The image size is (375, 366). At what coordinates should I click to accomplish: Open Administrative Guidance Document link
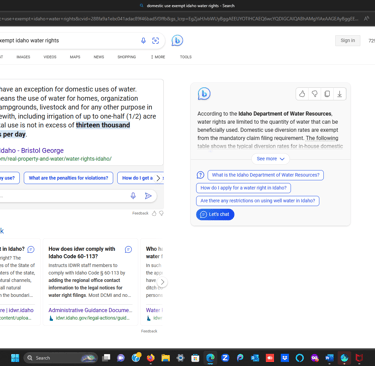(90, 310)
